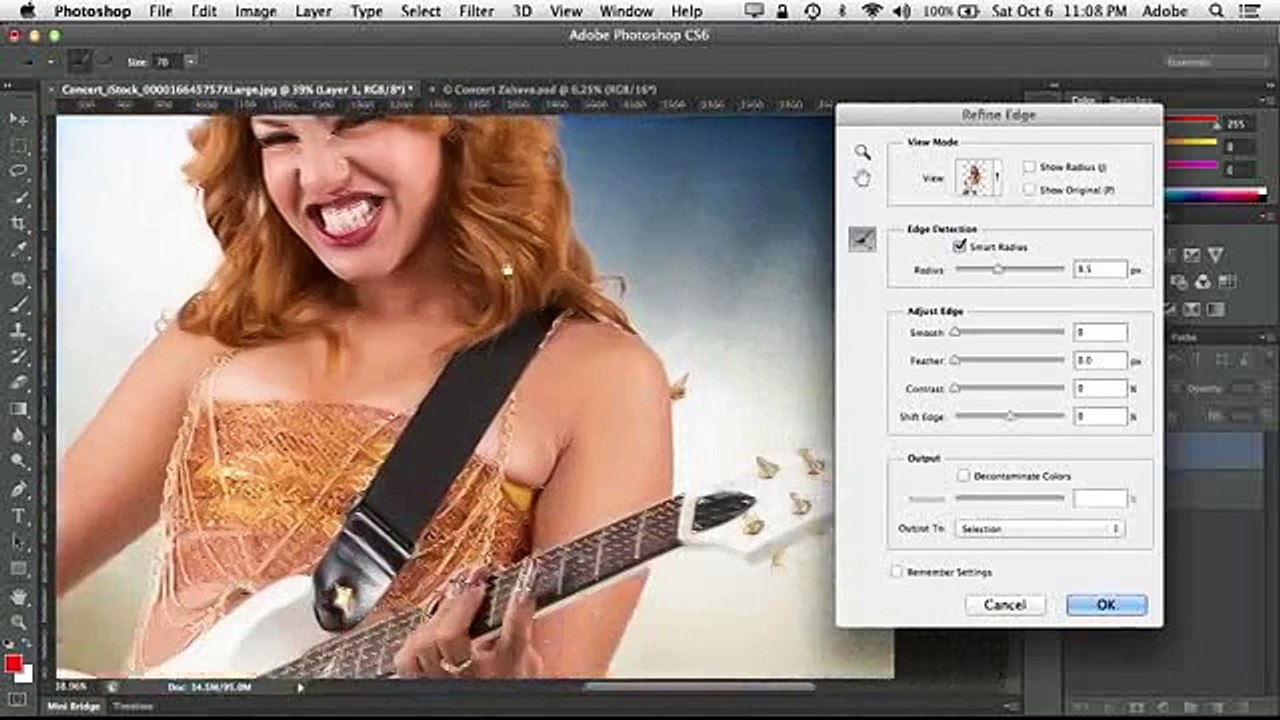Enable the Show Radius checkbox
Image resolution: width=1280 pixels, height=720 pixels.
[1029, 167]
